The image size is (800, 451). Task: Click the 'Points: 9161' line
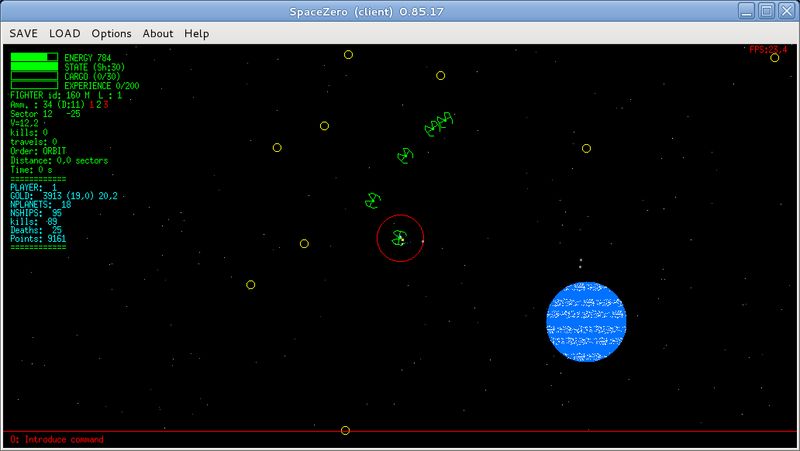point(38,239)
